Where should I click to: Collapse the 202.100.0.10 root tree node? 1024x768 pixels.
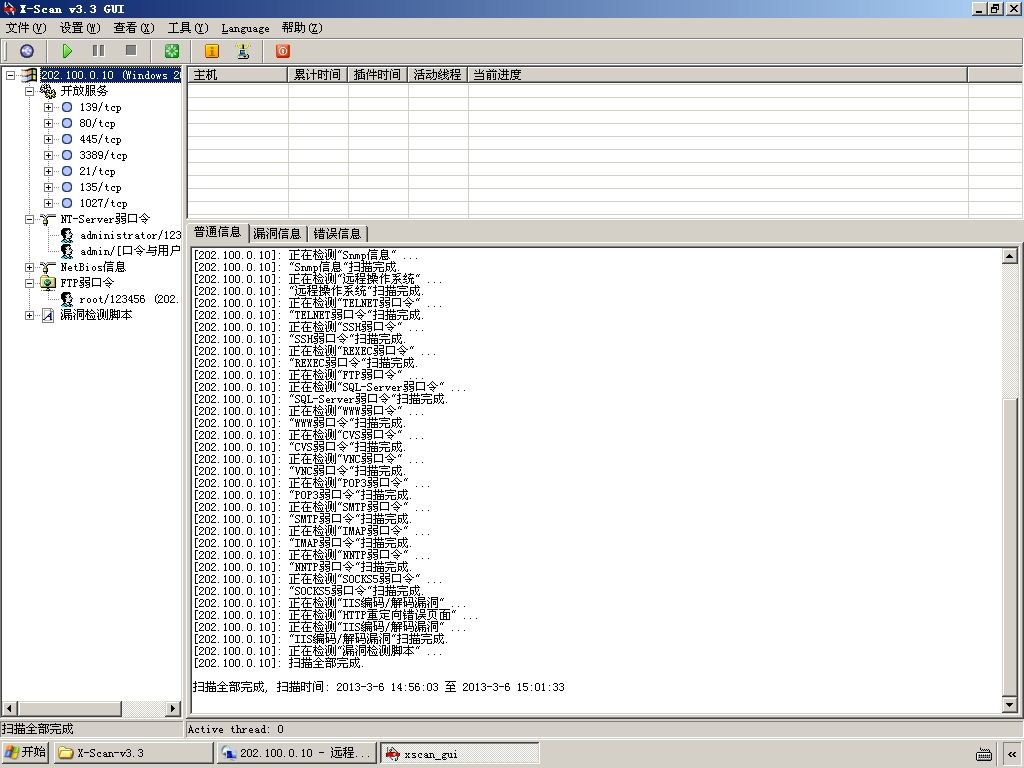coord(10,75)
